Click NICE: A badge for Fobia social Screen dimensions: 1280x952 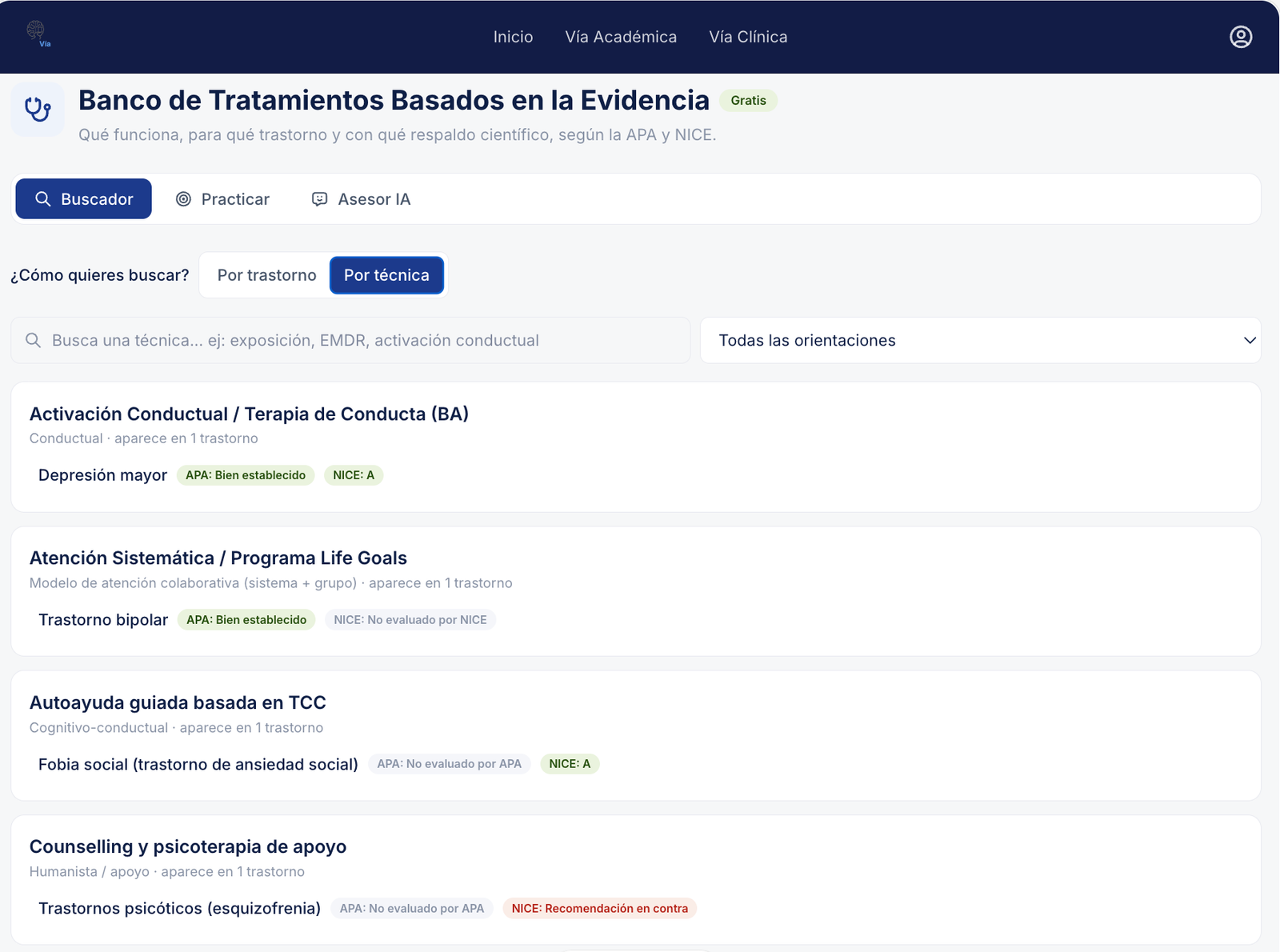point(570,764)
